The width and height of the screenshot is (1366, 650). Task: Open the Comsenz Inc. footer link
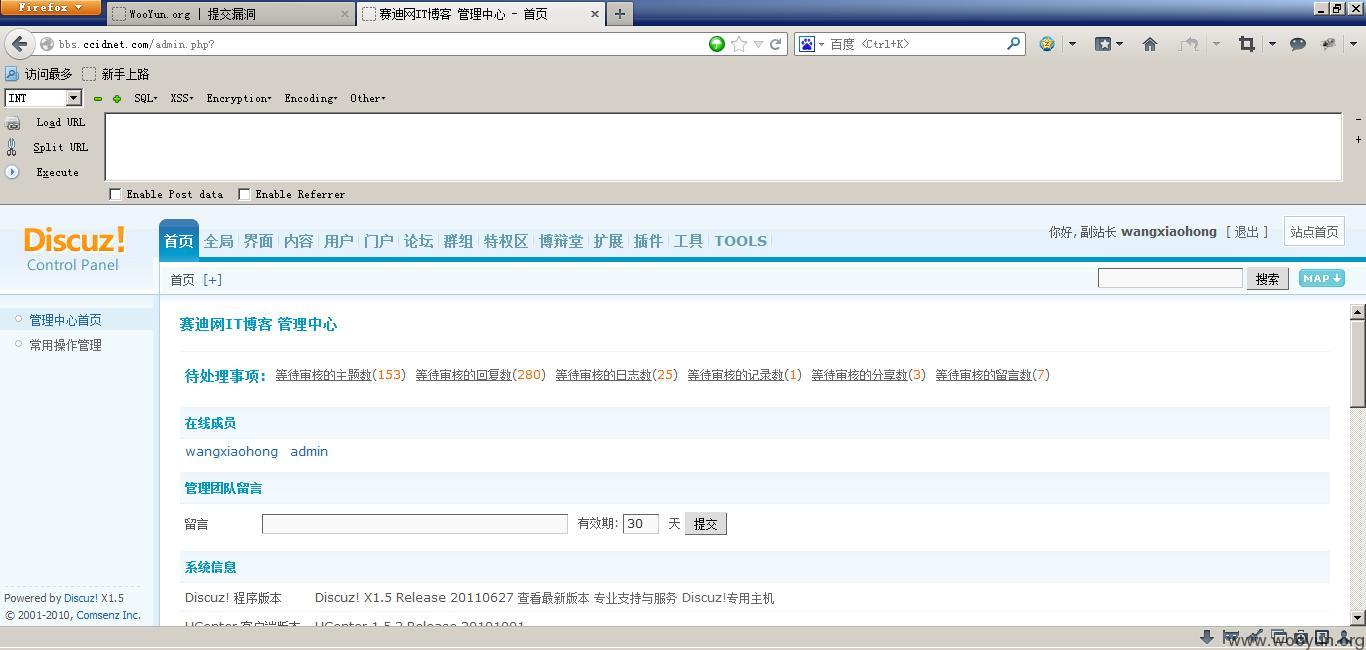coord(108,615)
